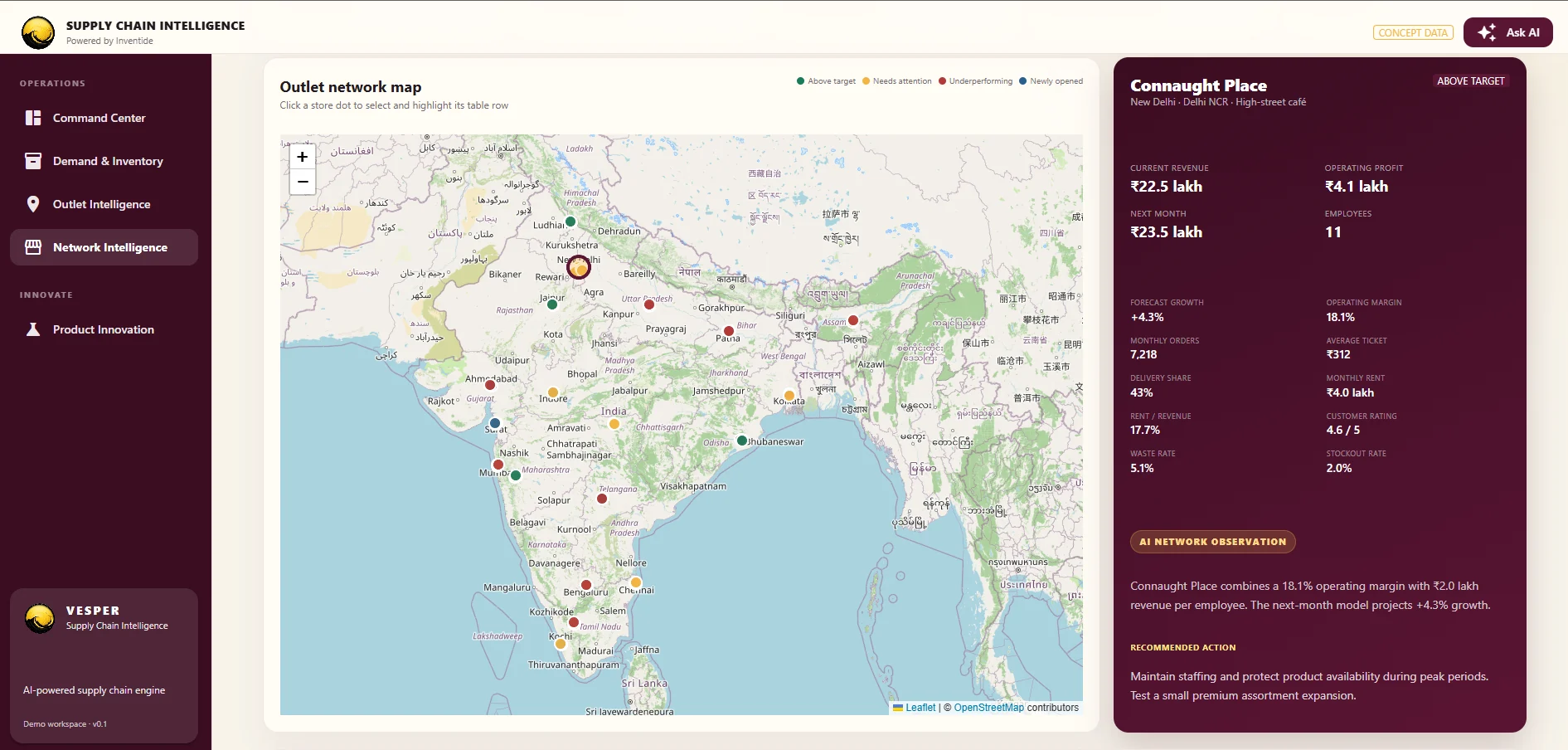Select the yellow store dot at Indore
The width and height of the screenshot is (1568, 750).
click(x=553, y=392)
